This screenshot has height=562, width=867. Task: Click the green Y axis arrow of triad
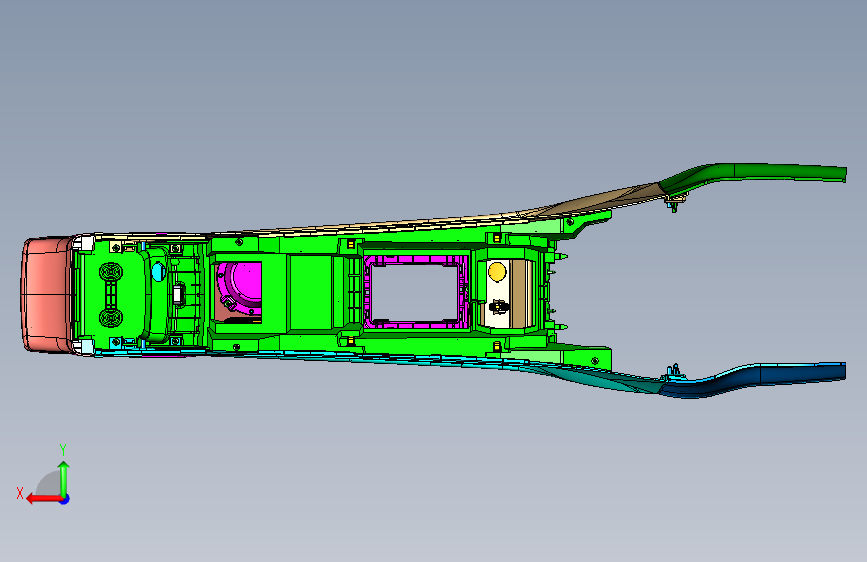64,478
